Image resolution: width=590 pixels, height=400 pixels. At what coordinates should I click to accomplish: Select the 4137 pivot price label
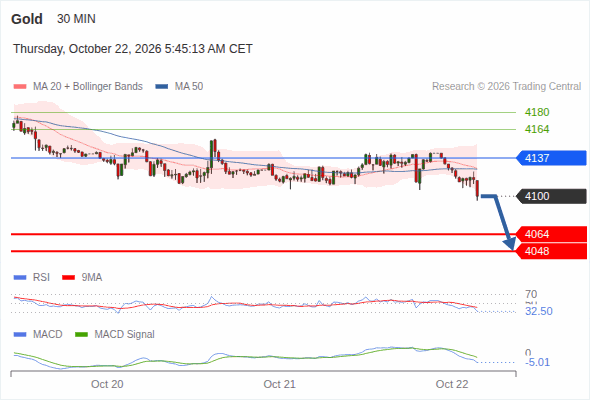tap(551, 158)
